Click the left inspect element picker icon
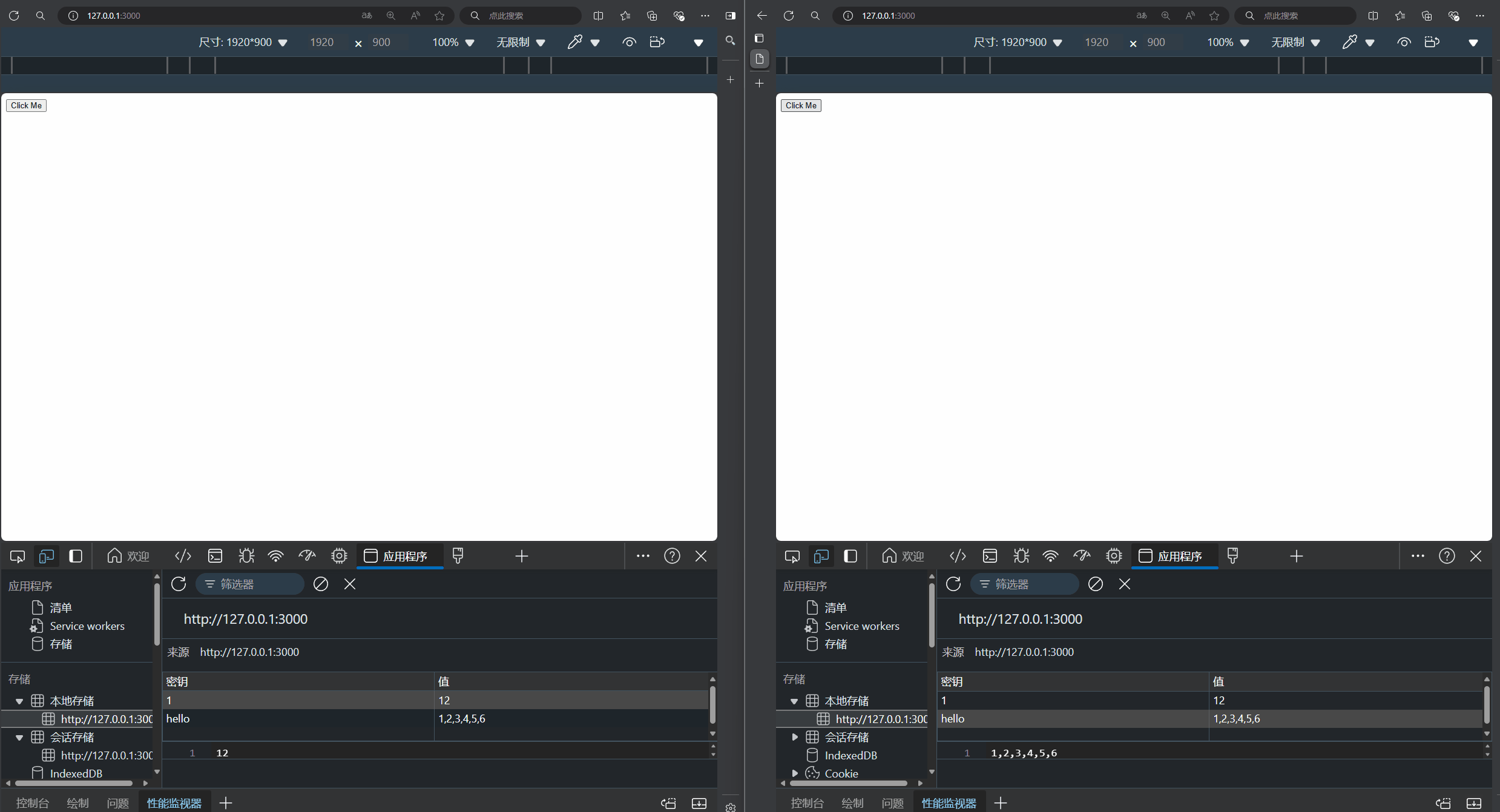 pyautogui.click(x=18, y=556)
